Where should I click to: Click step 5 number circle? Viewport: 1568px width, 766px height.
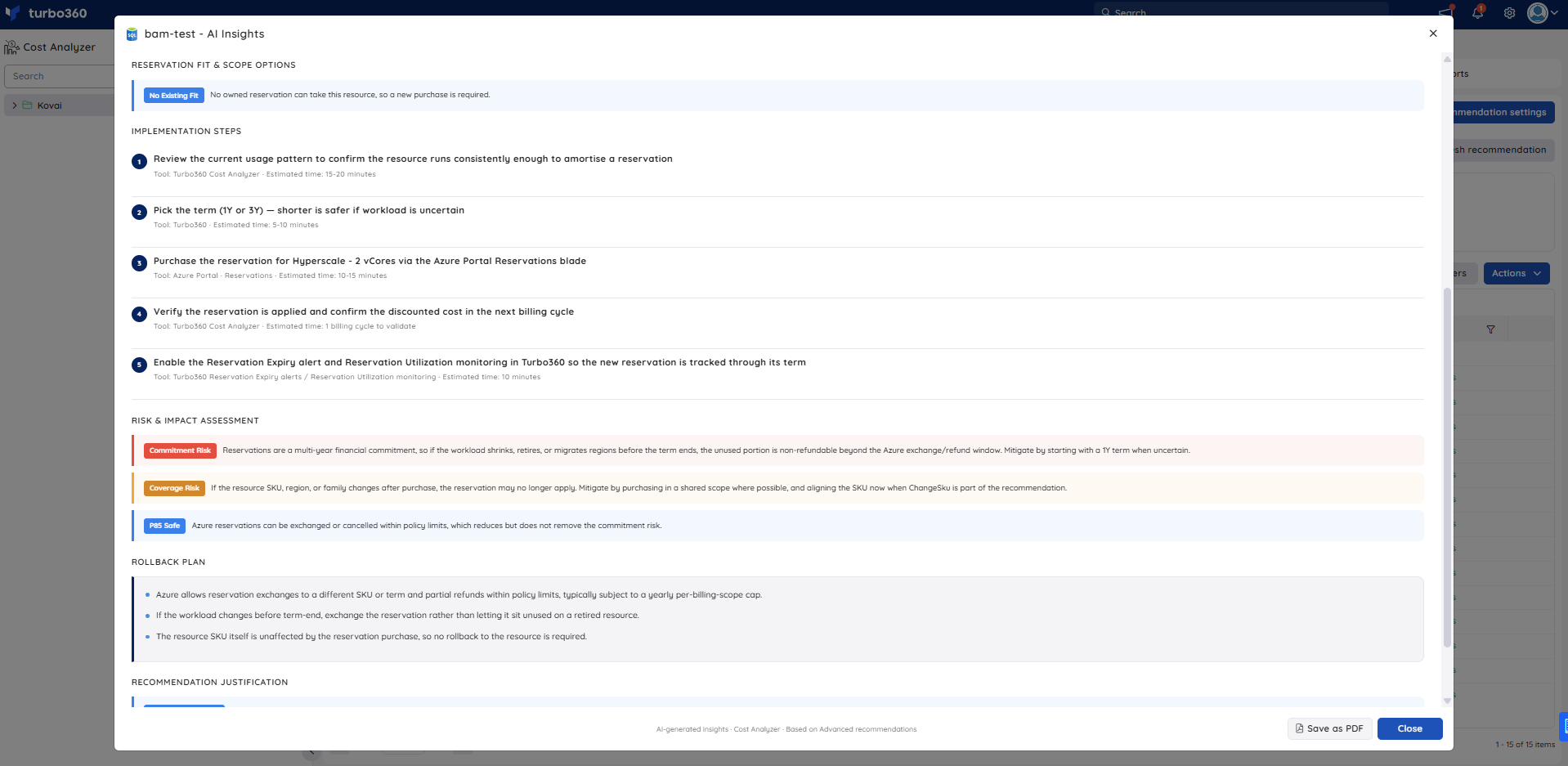click(x=139, y=365)
